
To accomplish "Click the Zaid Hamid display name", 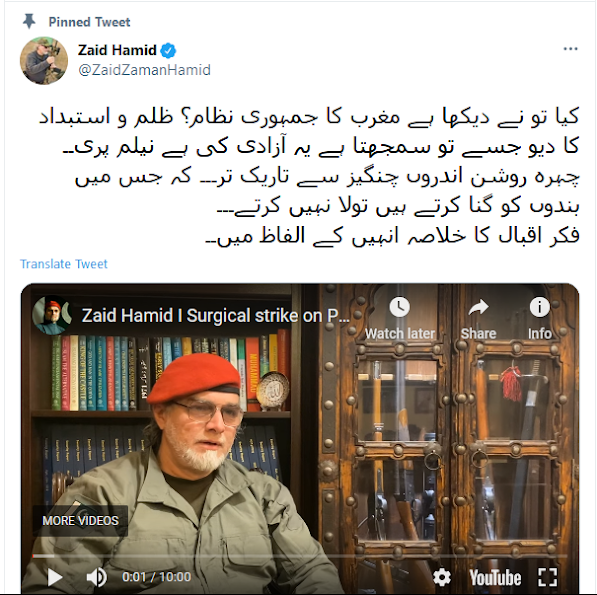I will [117, 50].
